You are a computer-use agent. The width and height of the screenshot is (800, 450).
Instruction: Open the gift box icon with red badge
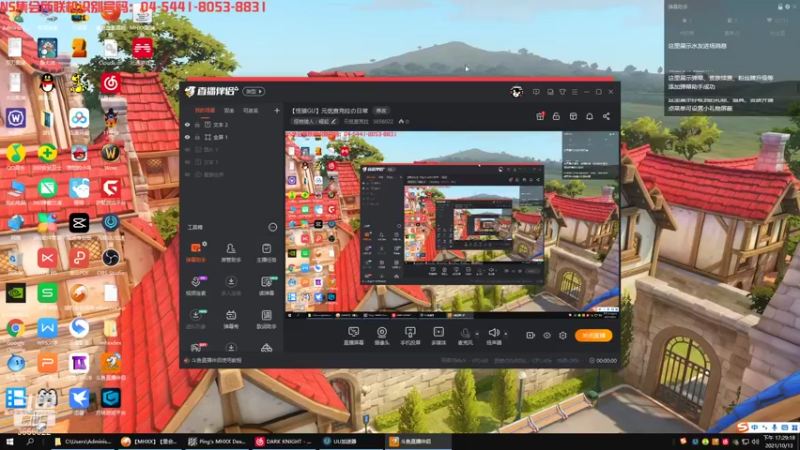point(540,116)
